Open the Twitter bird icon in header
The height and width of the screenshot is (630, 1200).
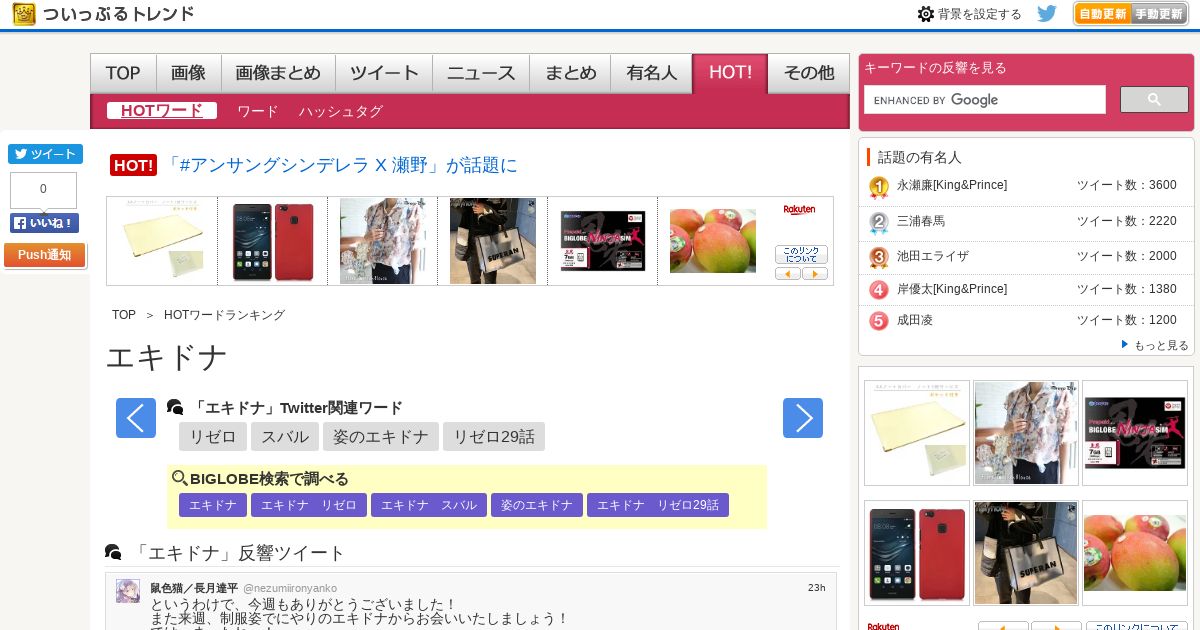coord(1047,14)
